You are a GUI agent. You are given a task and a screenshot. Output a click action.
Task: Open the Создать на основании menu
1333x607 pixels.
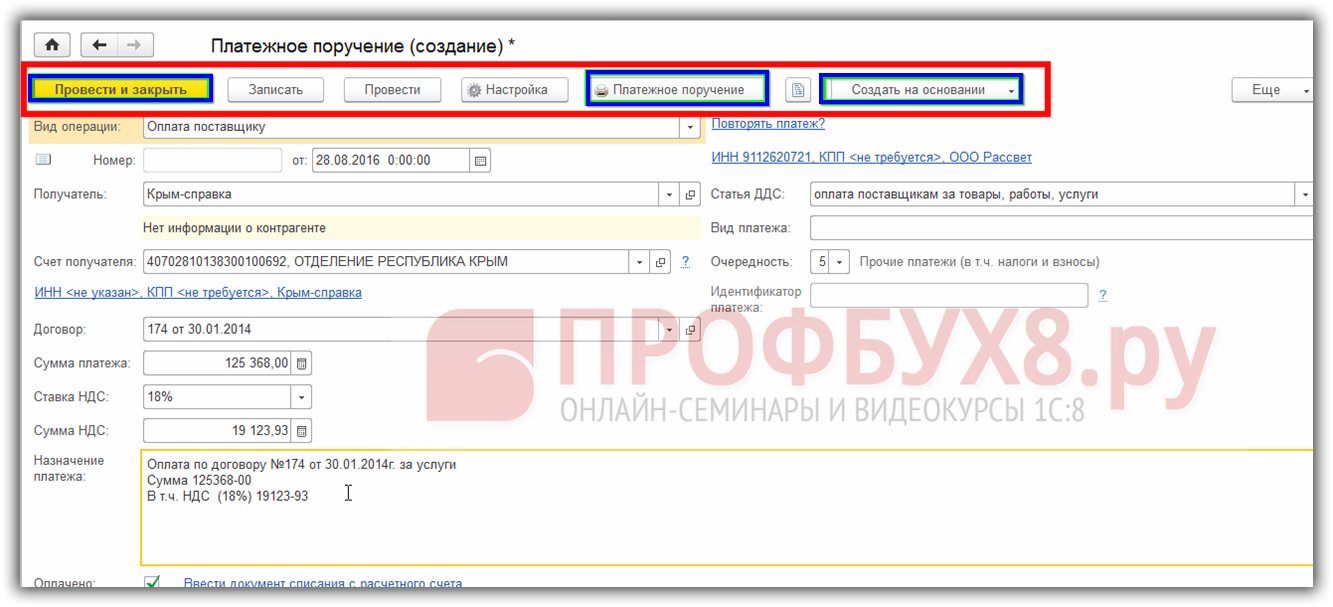point(920,90)
